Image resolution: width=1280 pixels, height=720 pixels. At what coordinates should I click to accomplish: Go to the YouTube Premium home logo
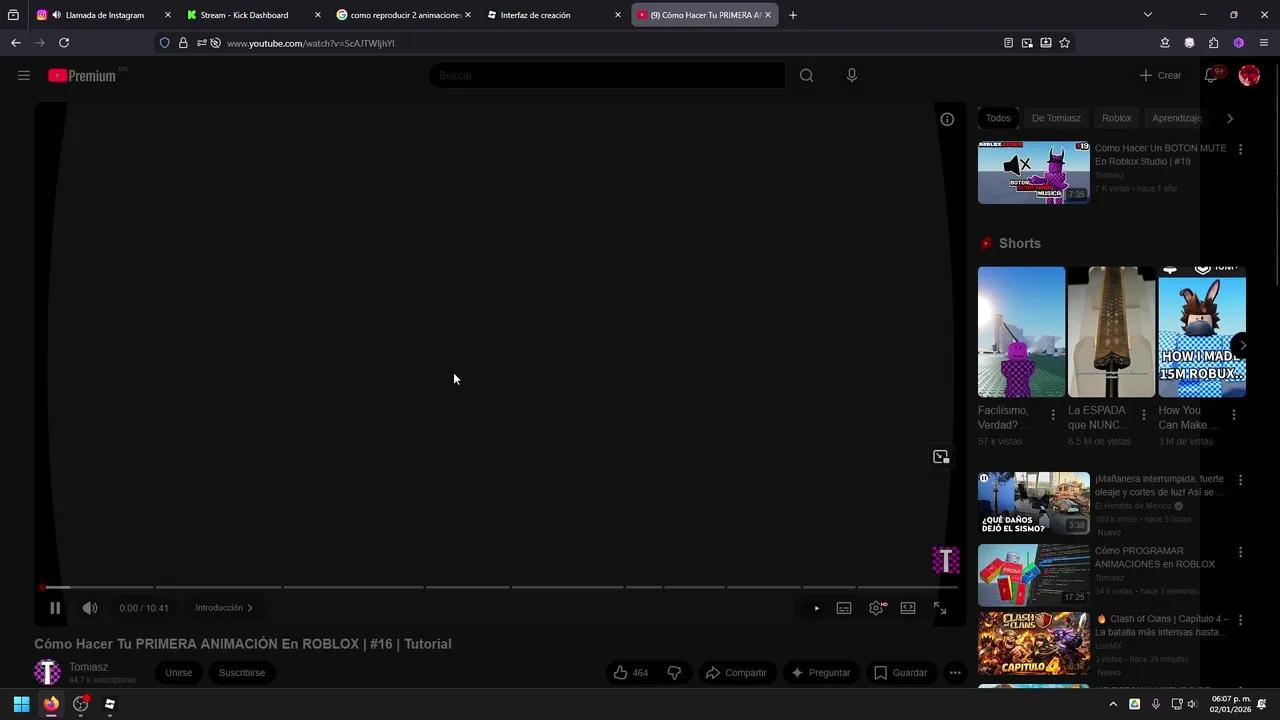pos(82,75)
